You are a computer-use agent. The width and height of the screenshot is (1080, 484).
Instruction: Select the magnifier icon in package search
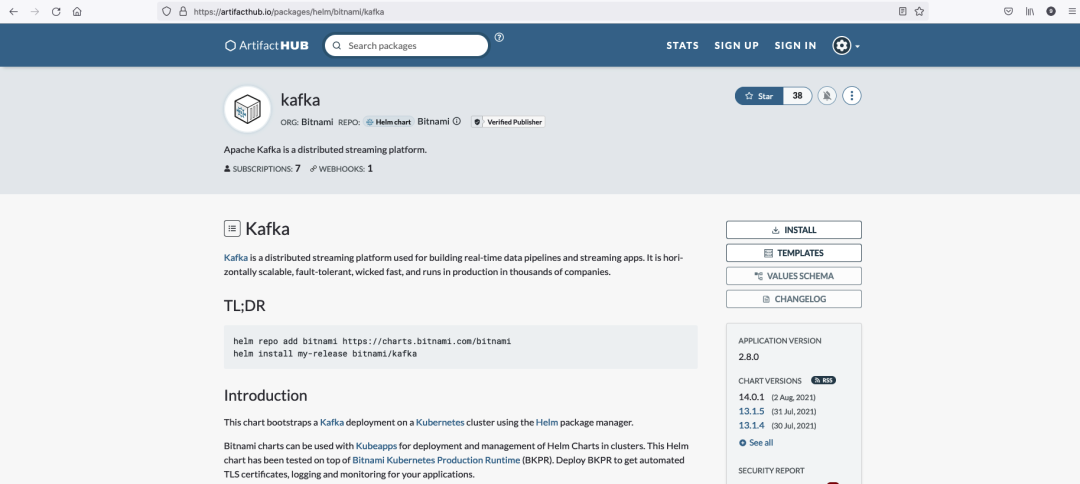(337, 45)
